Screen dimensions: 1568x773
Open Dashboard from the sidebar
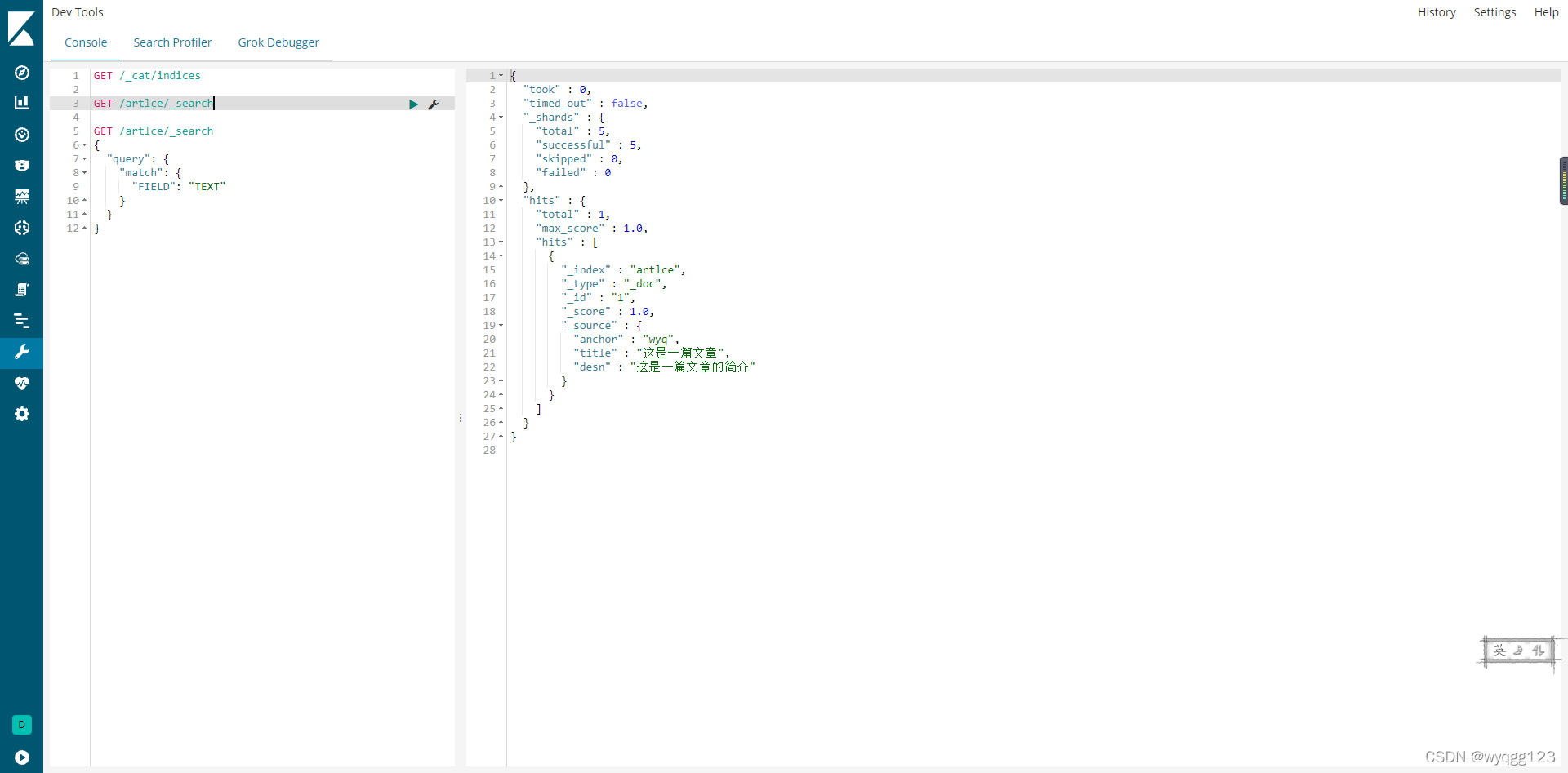[22, 135]
